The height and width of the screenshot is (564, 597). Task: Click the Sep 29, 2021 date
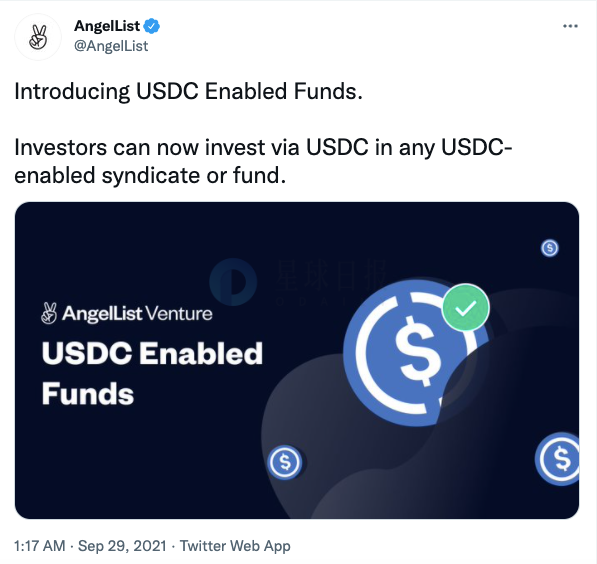pyautogui.click(x=122, y=545)
